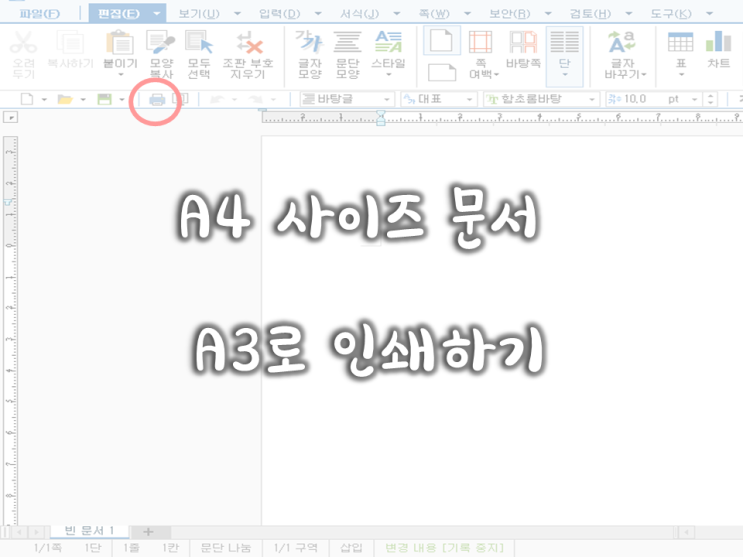Viewport: 743px width, 557px height.
Task: Toggle 삽입 (Insert) mode in status bar
Action: click(351, 548)
